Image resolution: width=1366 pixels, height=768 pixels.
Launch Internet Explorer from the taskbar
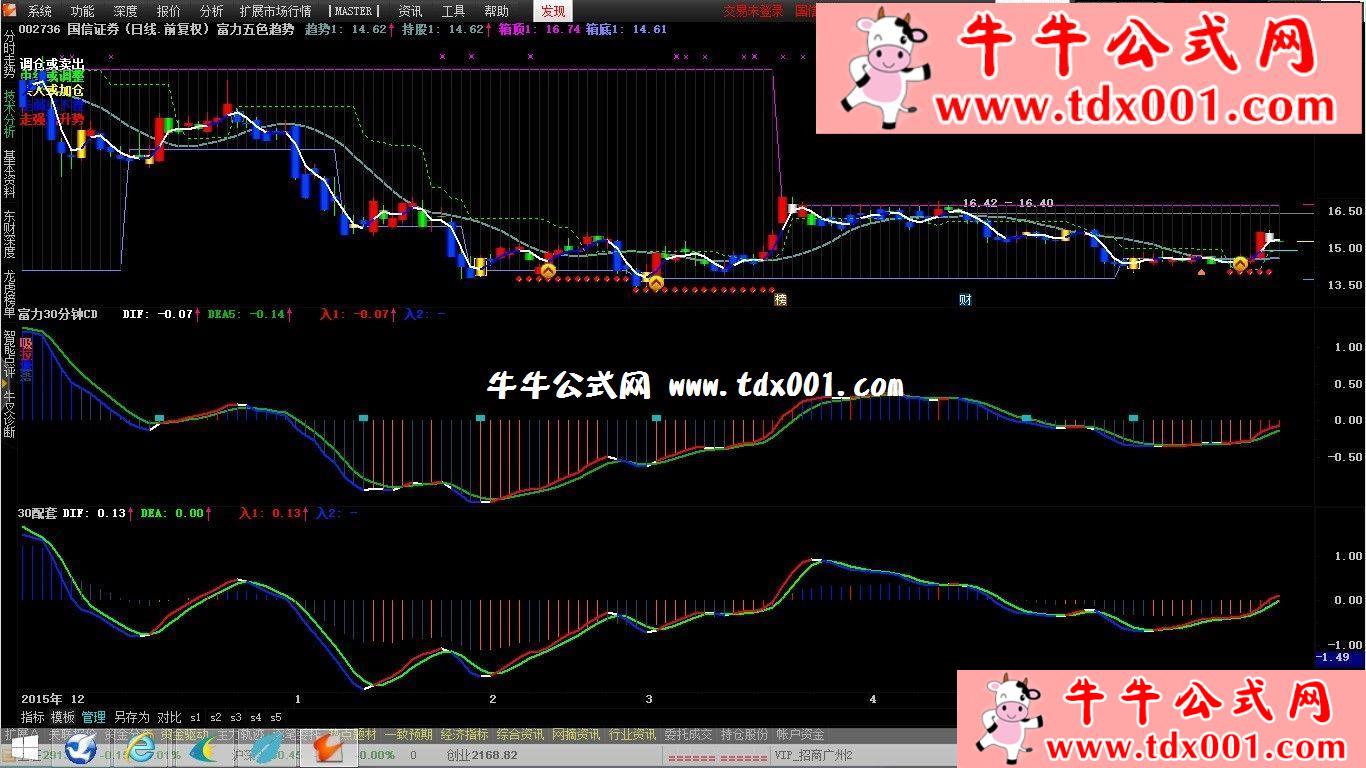click(142, 748)
